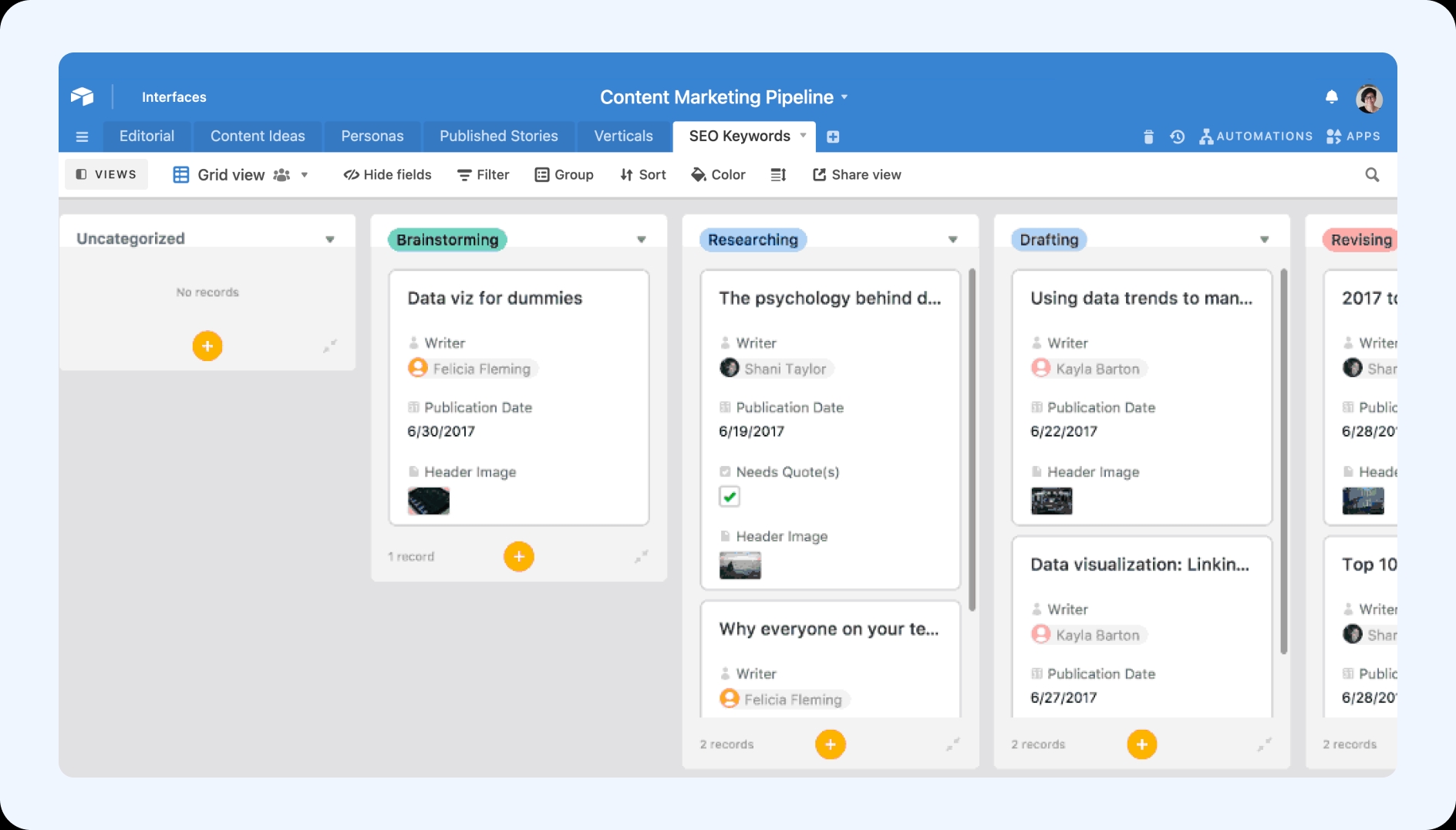Click the Researching blue stack label
The width and height of the screenshot is (1456, 830).
click(x=753, y=240)
